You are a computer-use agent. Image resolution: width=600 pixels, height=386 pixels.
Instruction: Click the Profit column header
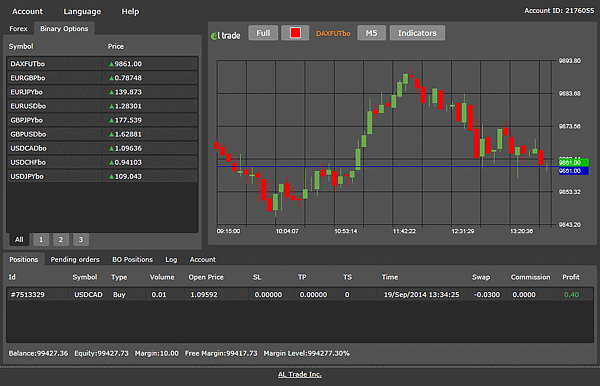tap(571, 277)
